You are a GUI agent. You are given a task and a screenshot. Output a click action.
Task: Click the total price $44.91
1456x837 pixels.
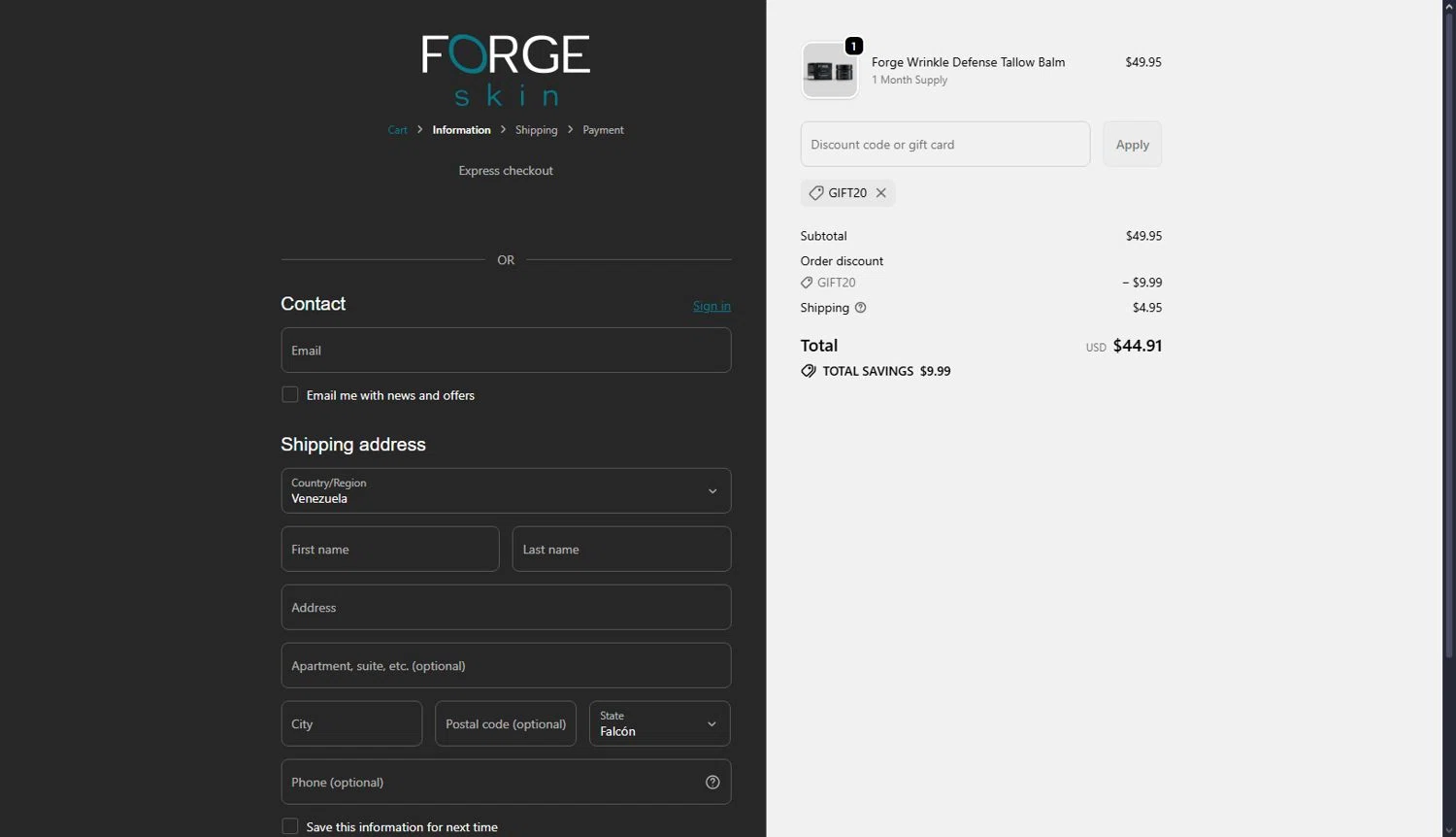[x=1138, y=346]
